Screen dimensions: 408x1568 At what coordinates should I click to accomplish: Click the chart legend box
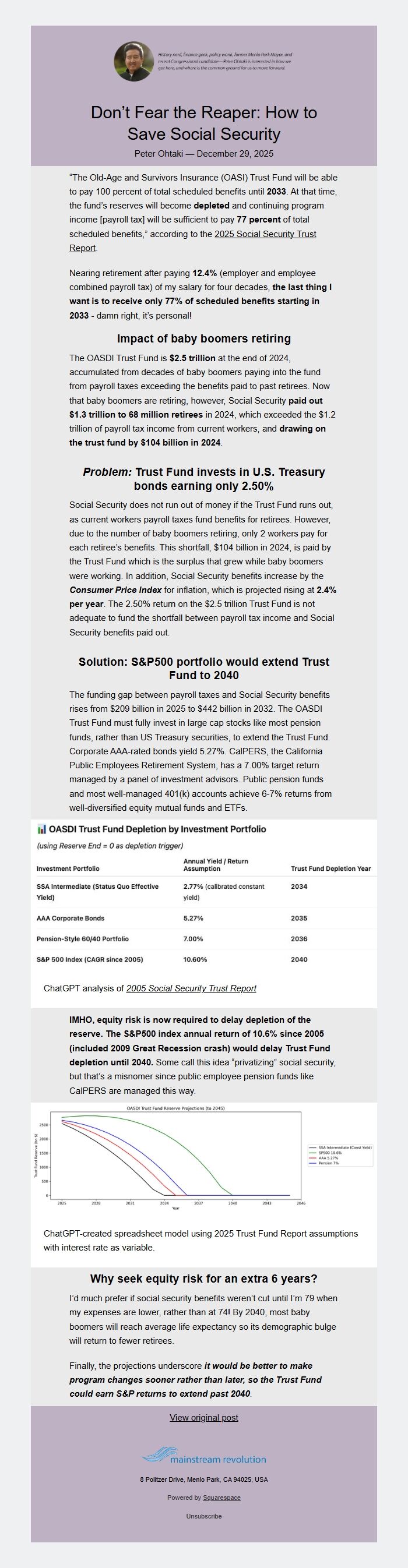click(x=340, y=1154)
